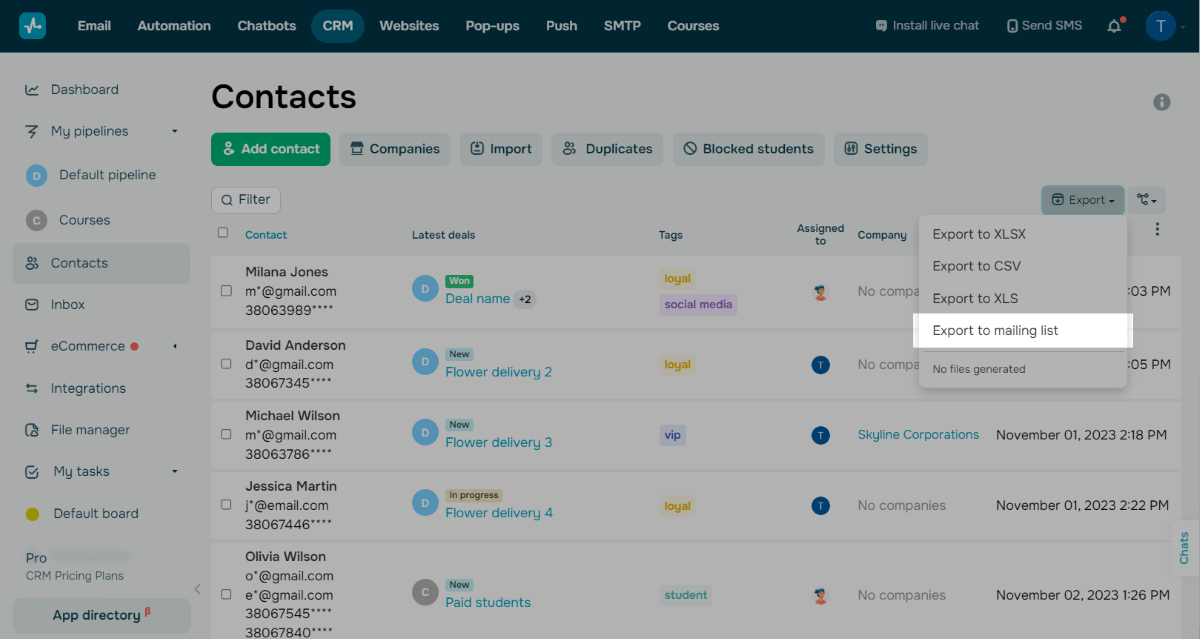Open the Chats side panel
Screen dimensions: 1200x639
1184,548
